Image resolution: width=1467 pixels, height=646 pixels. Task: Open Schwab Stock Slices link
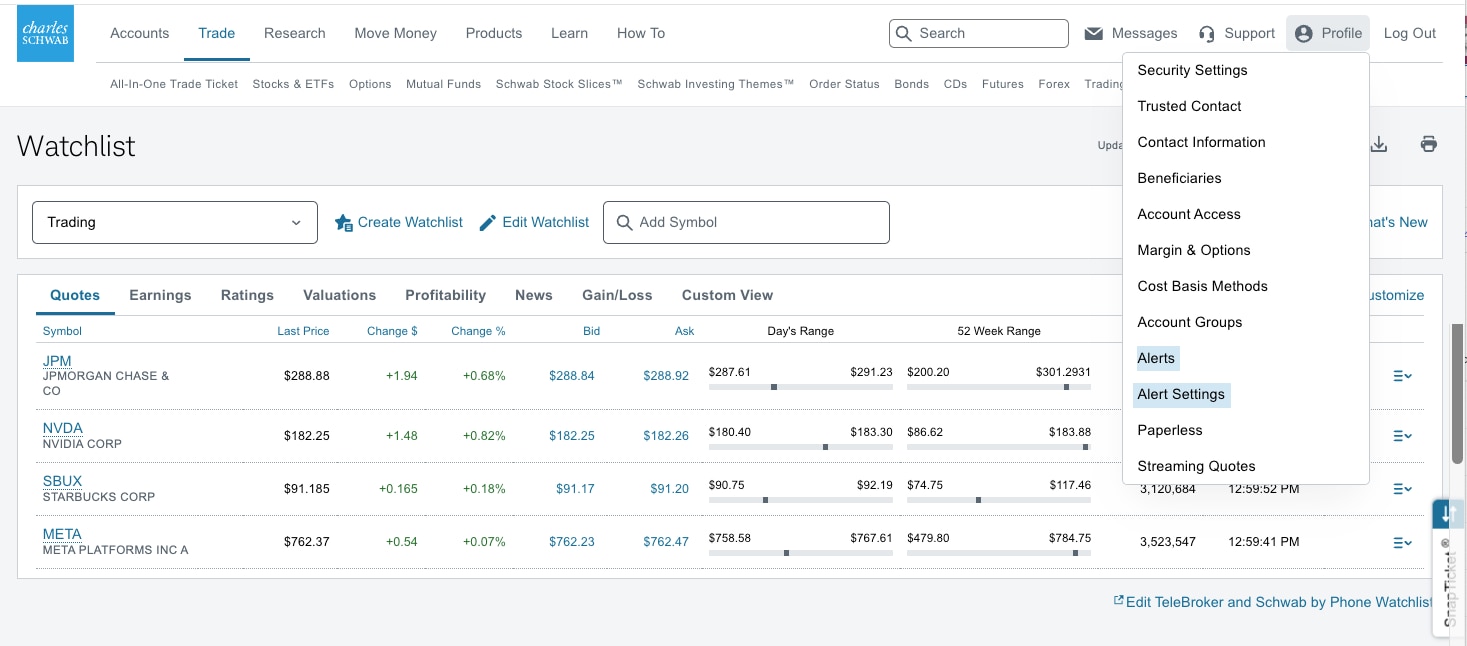pos(559,84)
